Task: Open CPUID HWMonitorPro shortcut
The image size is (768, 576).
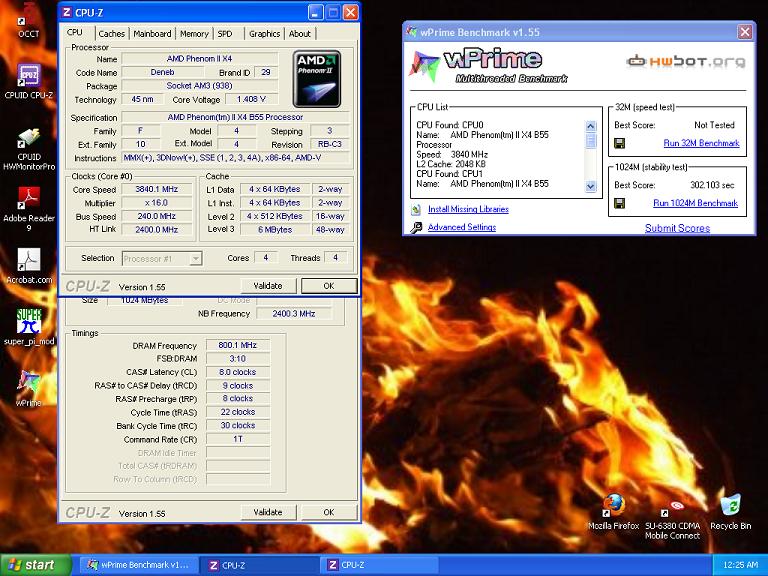Action: 29,149
